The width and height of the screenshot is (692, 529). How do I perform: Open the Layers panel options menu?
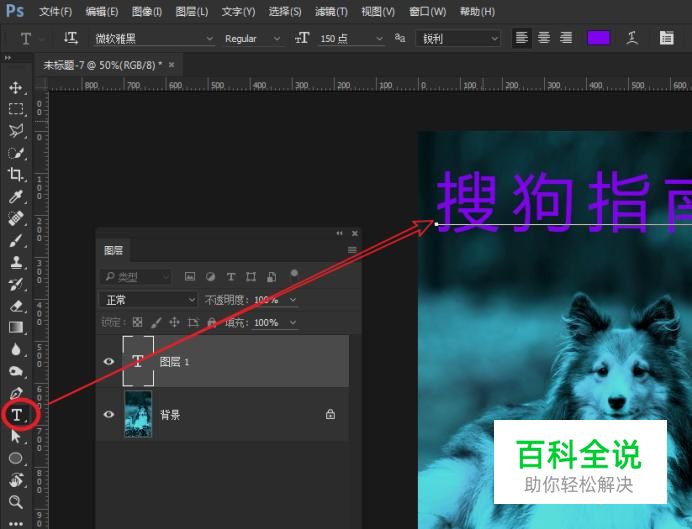pos(352,250)
